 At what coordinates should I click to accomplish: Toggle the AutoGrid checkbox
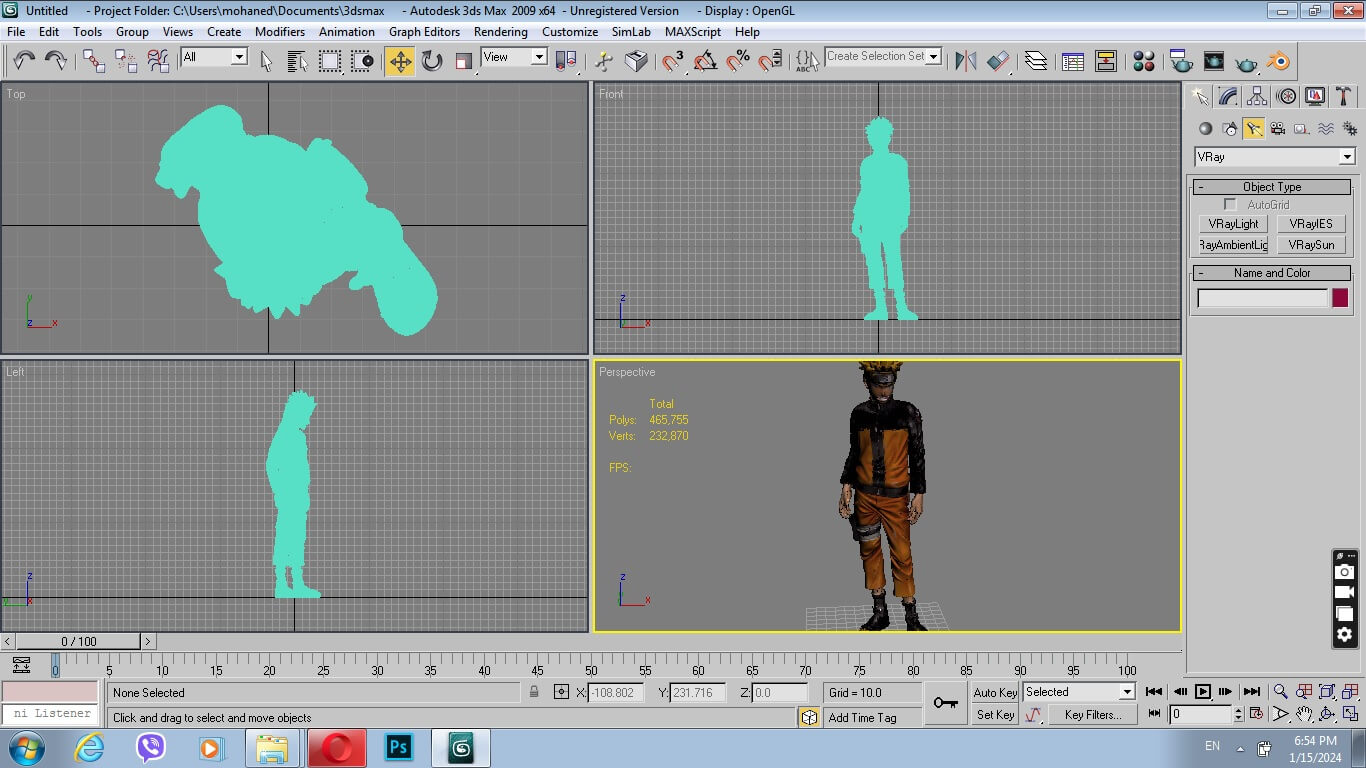click(x=1230, y=205)
